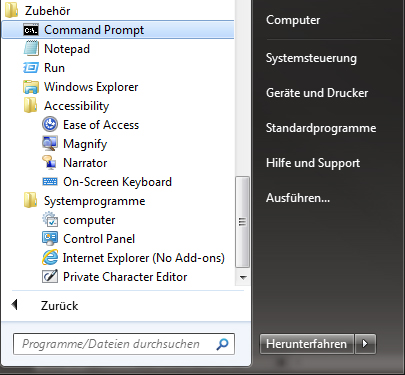Collapse the Systemprogramme folder

(85, 201)
